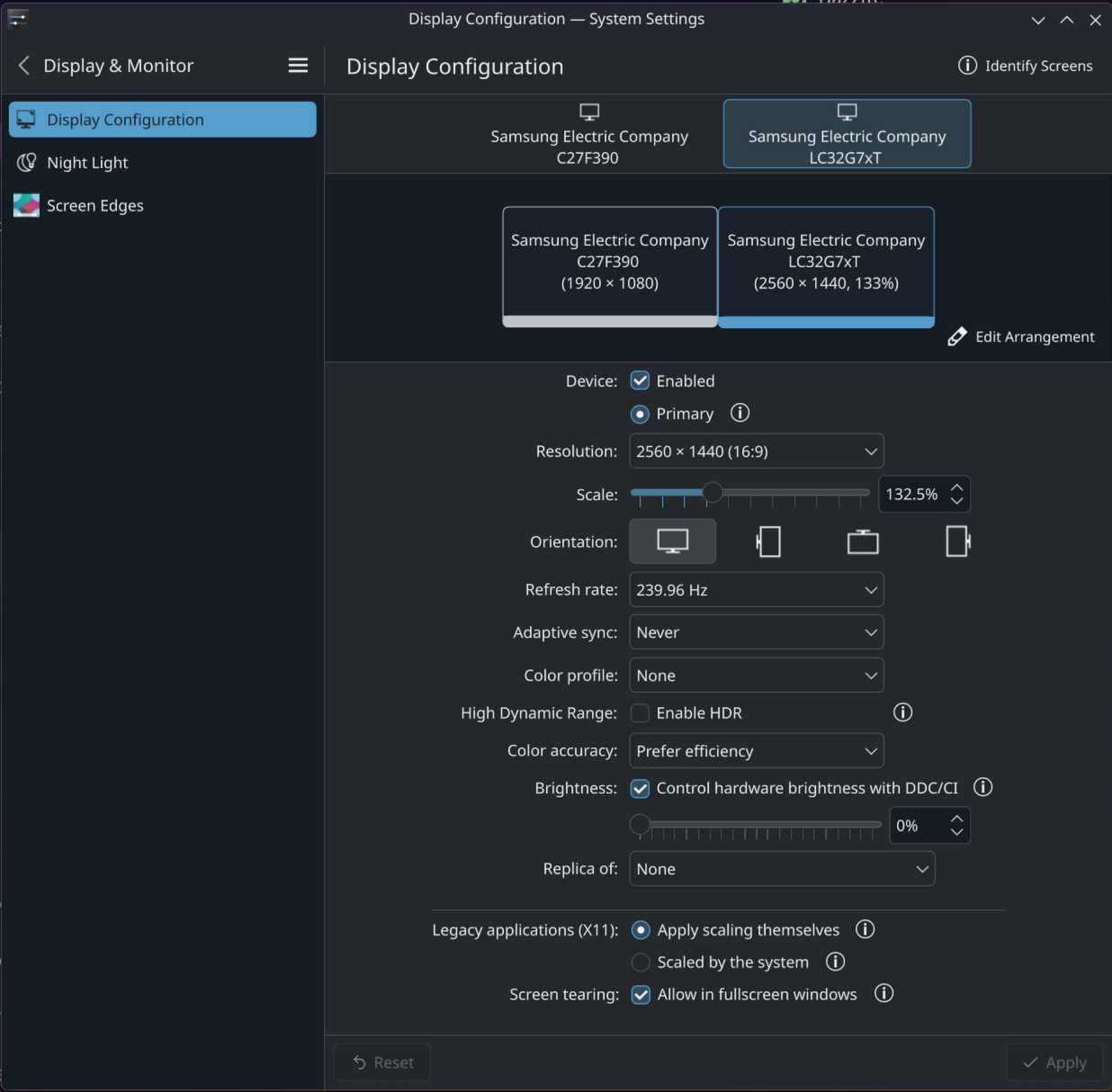Click the Night Light moon icon

(x=26, y=163)
